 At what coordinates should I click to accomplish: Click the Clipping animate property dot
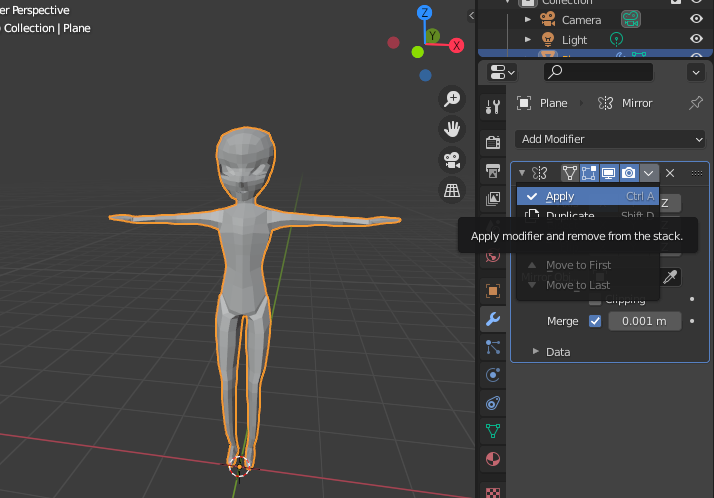pyautogui.click(x=692, y=299)
